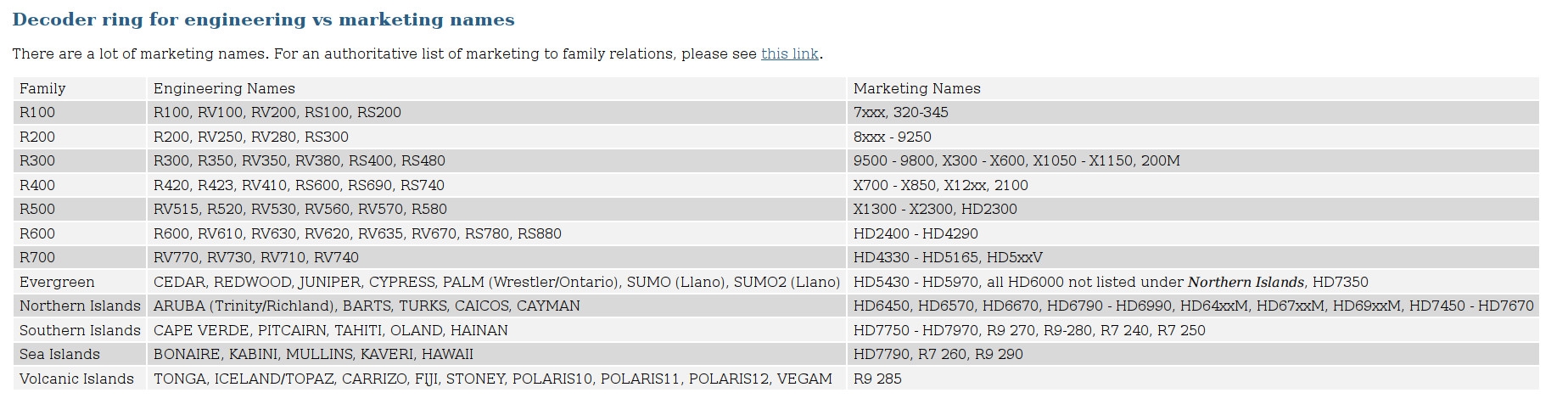Click the "X700 - X850, X12xx, 2100" cell
Screen dimensions: 1568x404
[940, 185]
